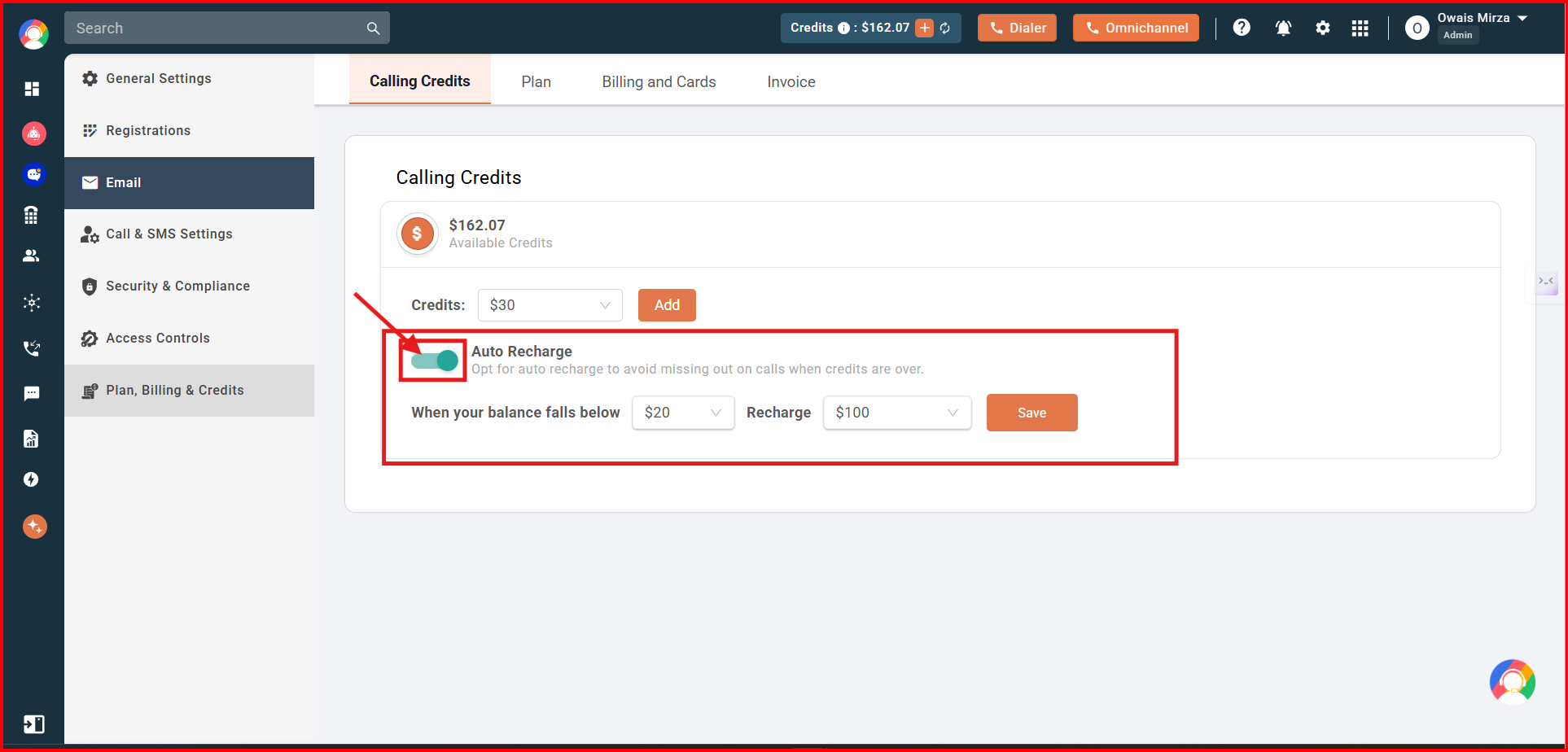Click the orange dollar coin icon

417,234
